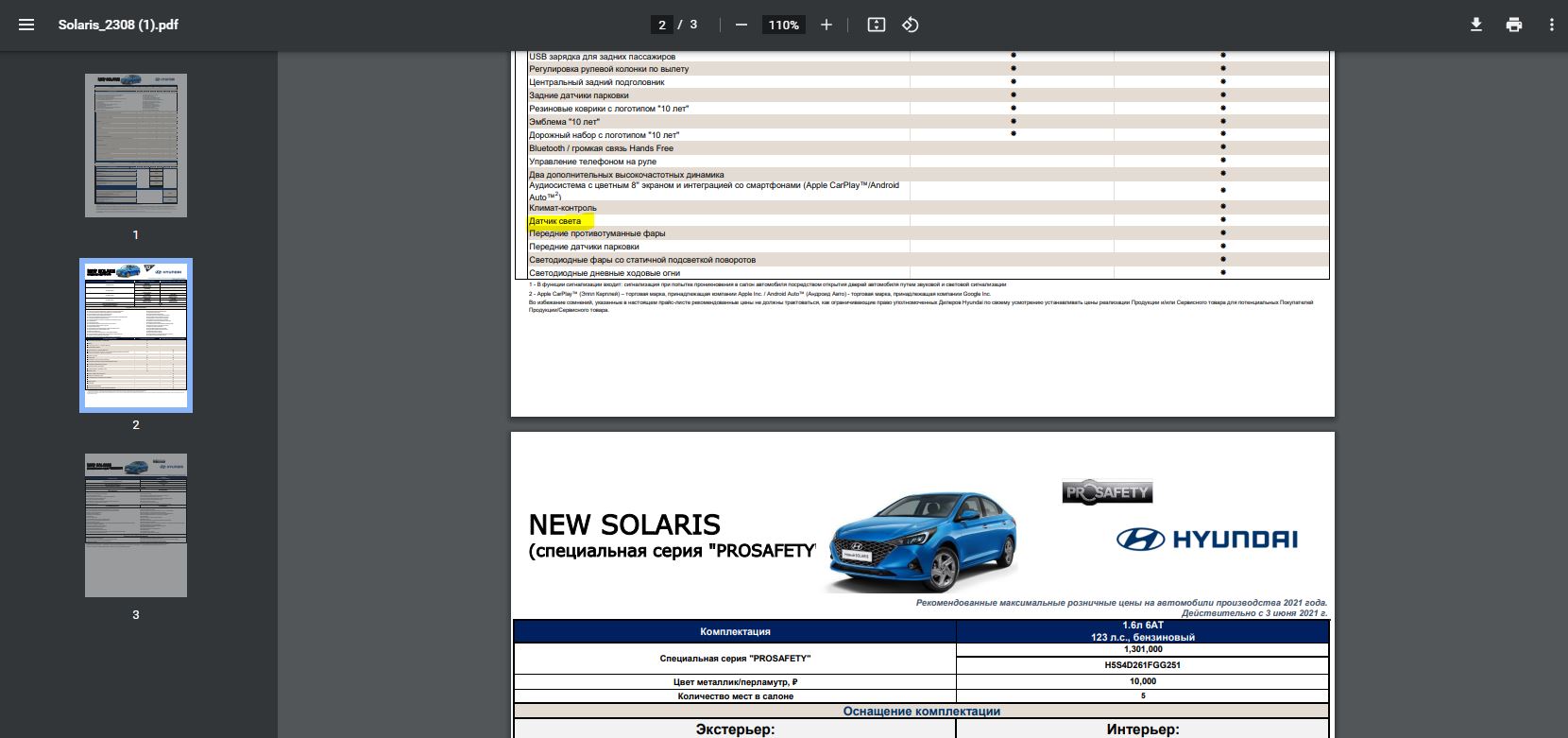Image resolution: width=1568 pixels, height=738 pixels.
Task: Click the file name Solaris_2308 (1).pdf
Action: (x=118, y=25)
